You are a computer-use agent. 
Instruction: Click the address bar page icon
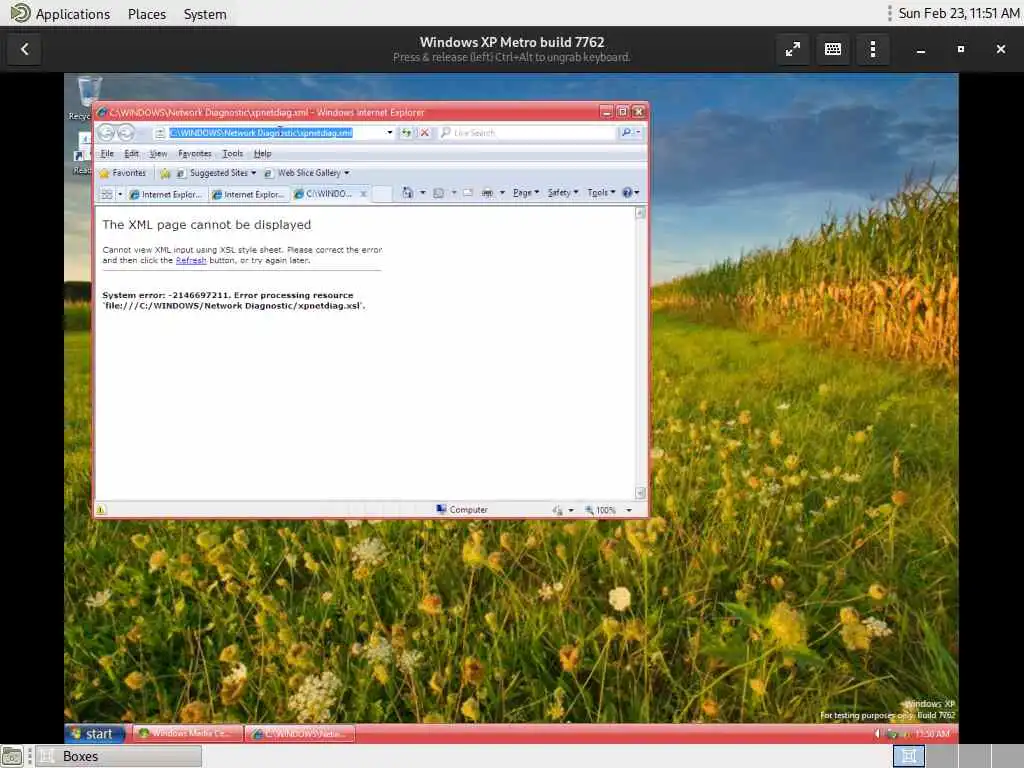159,133
